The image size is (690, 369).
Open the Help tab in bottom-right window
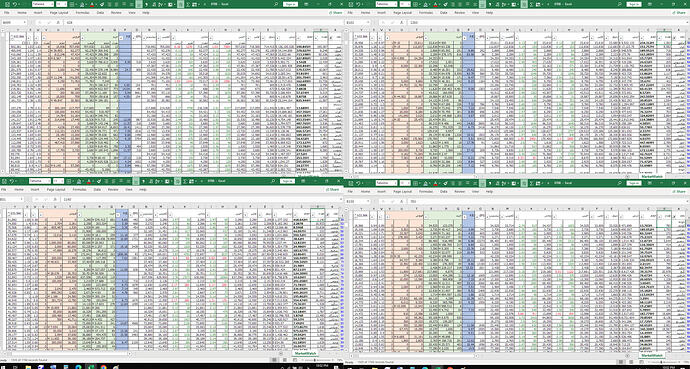[x=489, y=192]
